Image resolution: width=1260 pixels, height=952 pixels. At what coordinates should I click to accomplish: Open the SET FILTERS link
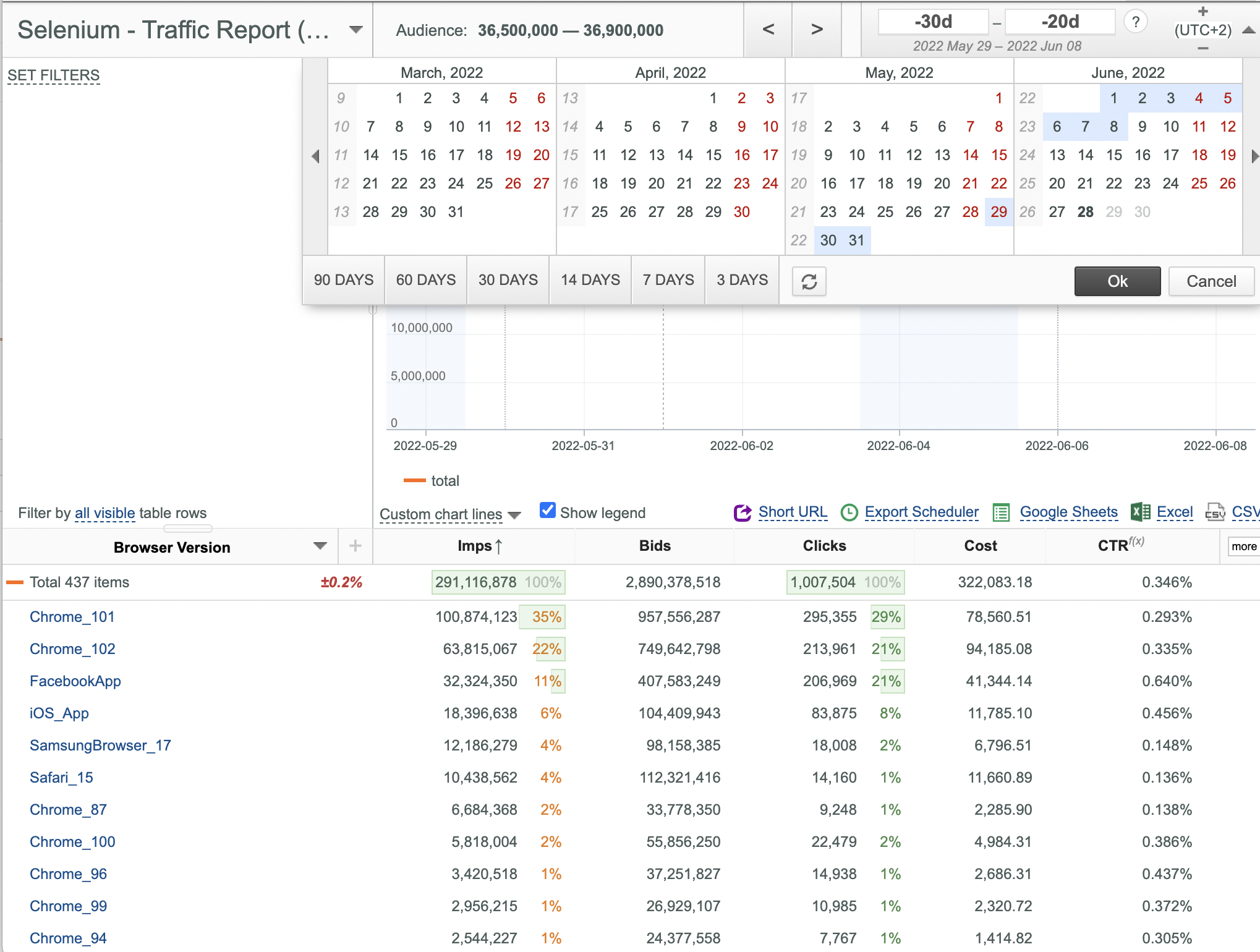click(x=54, y=75)
